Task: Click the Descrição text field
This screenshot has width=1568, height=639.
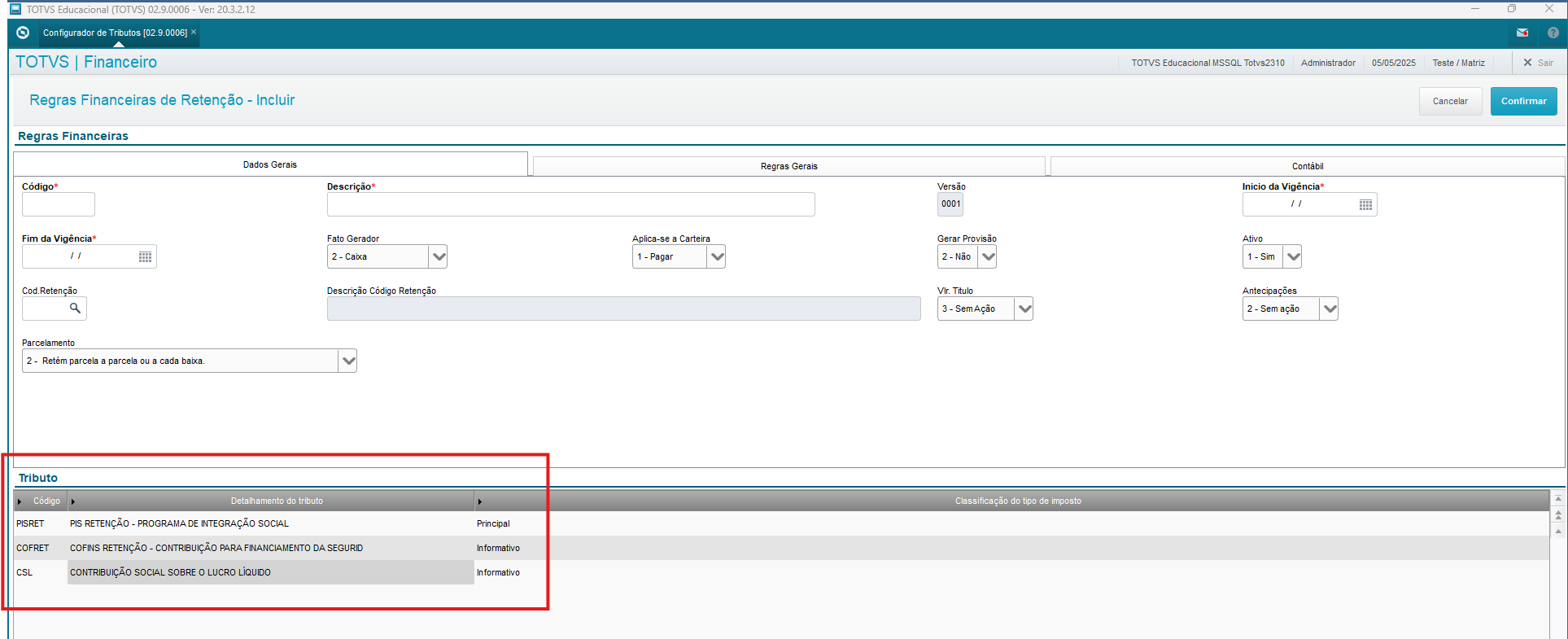Action: 570,204
